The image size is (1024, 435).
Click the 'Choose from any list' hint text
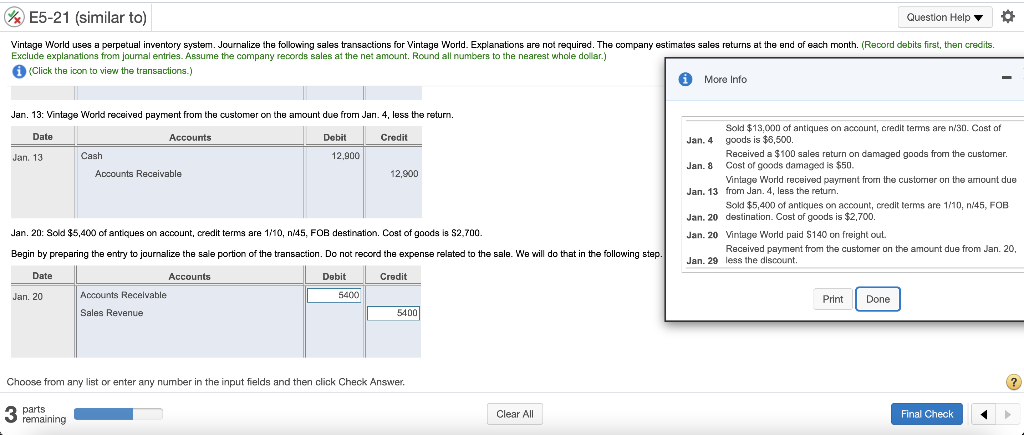pos(206,381)
